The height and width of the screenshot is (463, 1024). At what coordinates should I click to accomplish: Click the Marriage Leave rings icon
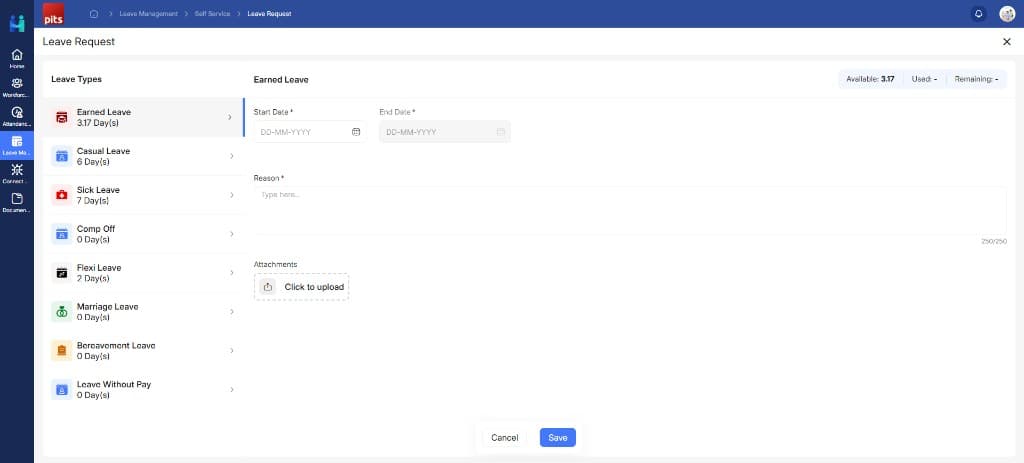[x=61, y=311]
